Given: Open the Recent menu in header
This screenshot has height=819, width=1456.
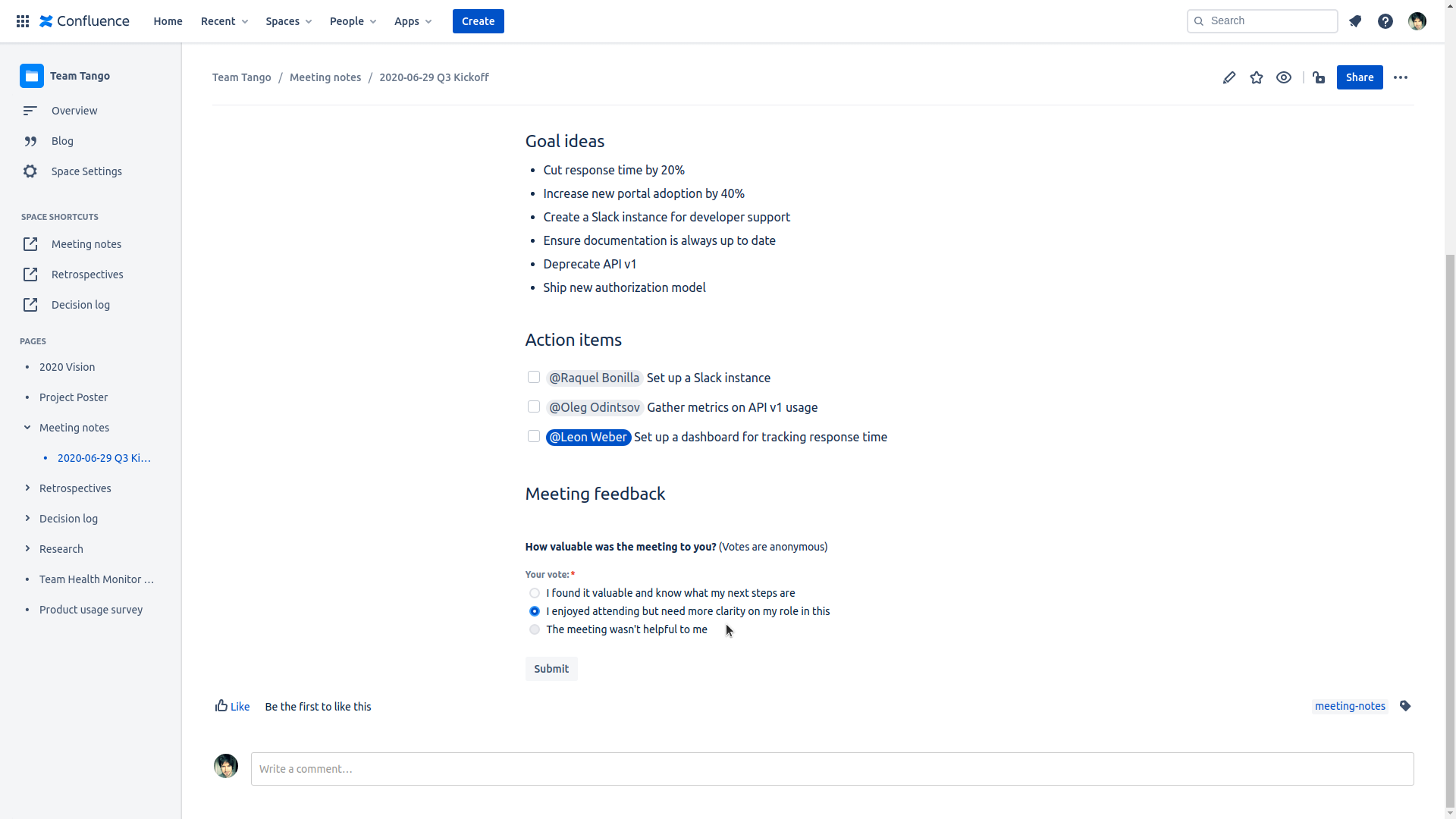Looking at the screenshot, I should pos(224,21).
